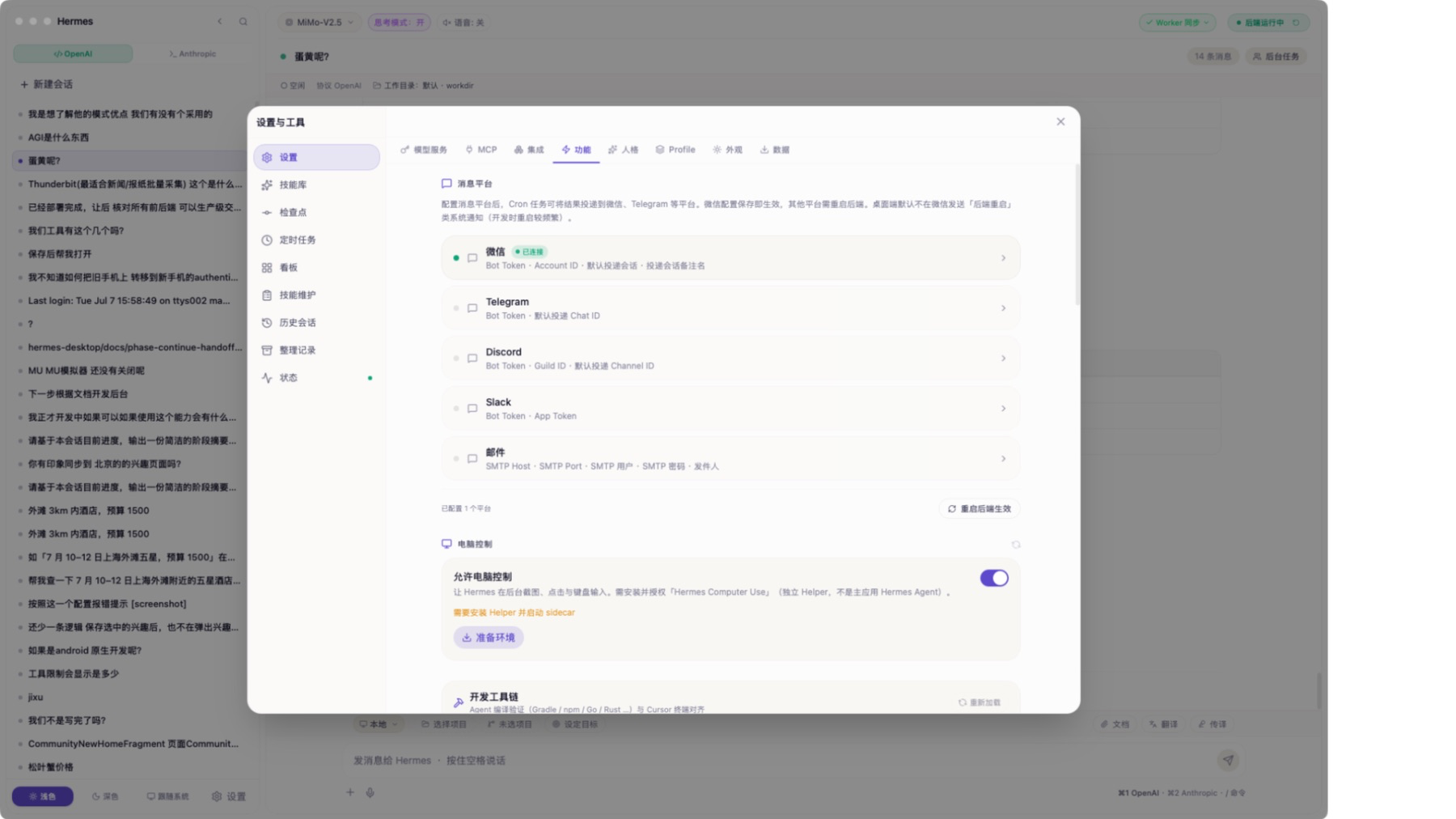This screenshot has height=819, width=1456.
Task: Click the 传译 button near the message box
Action: click(x=1213, y=724)
